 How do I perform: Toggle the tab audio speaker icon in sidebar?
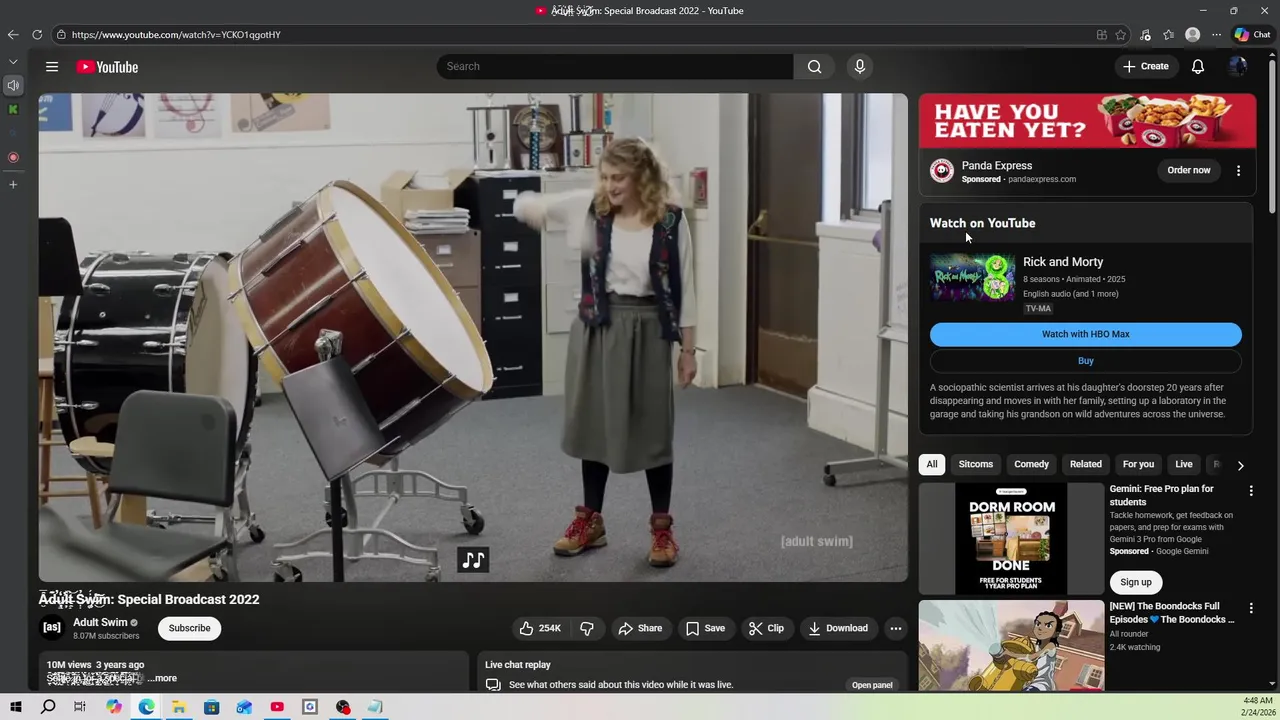13,86
